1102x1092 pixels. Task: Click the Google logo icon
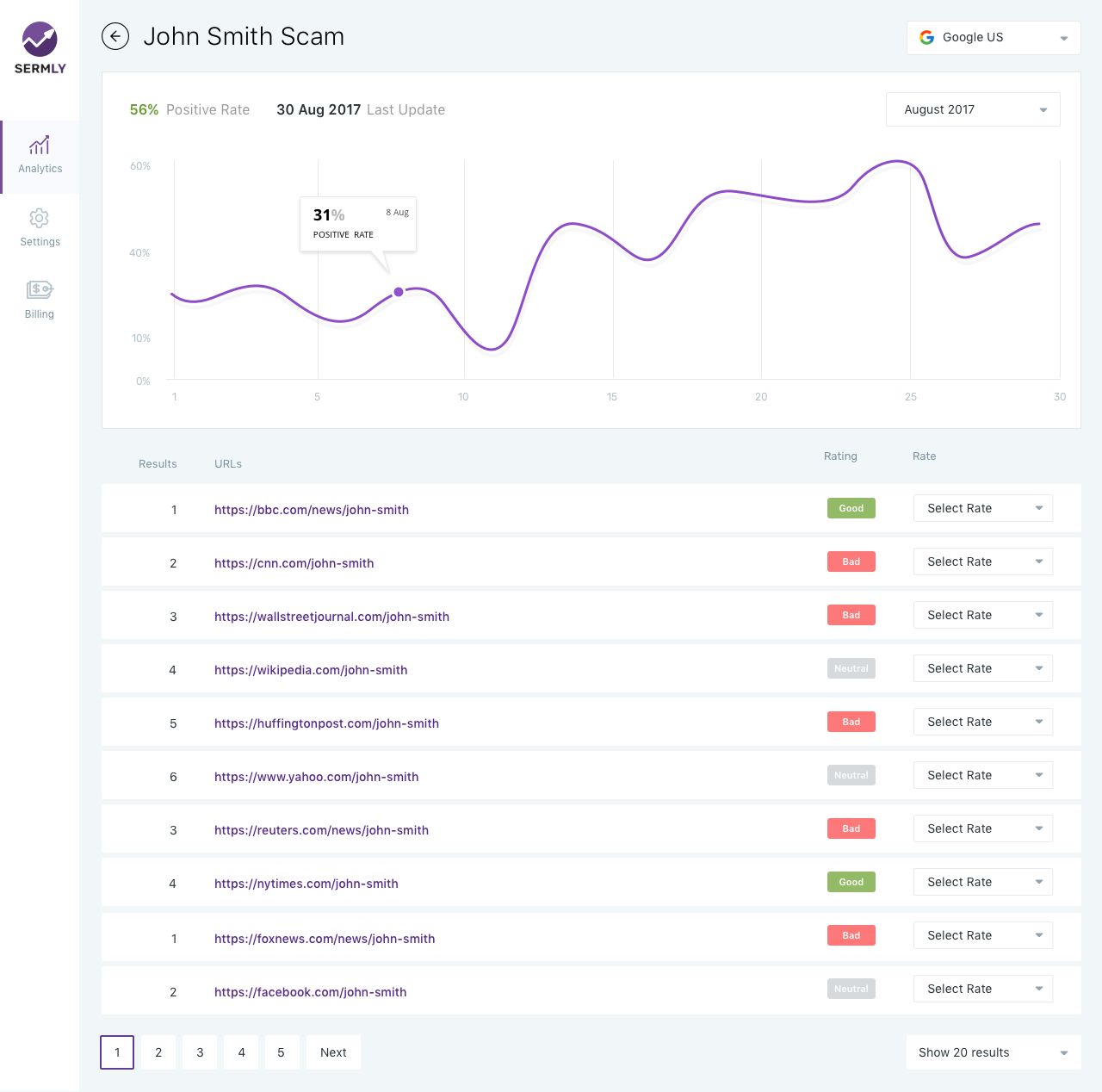click(x=927, y=37)
